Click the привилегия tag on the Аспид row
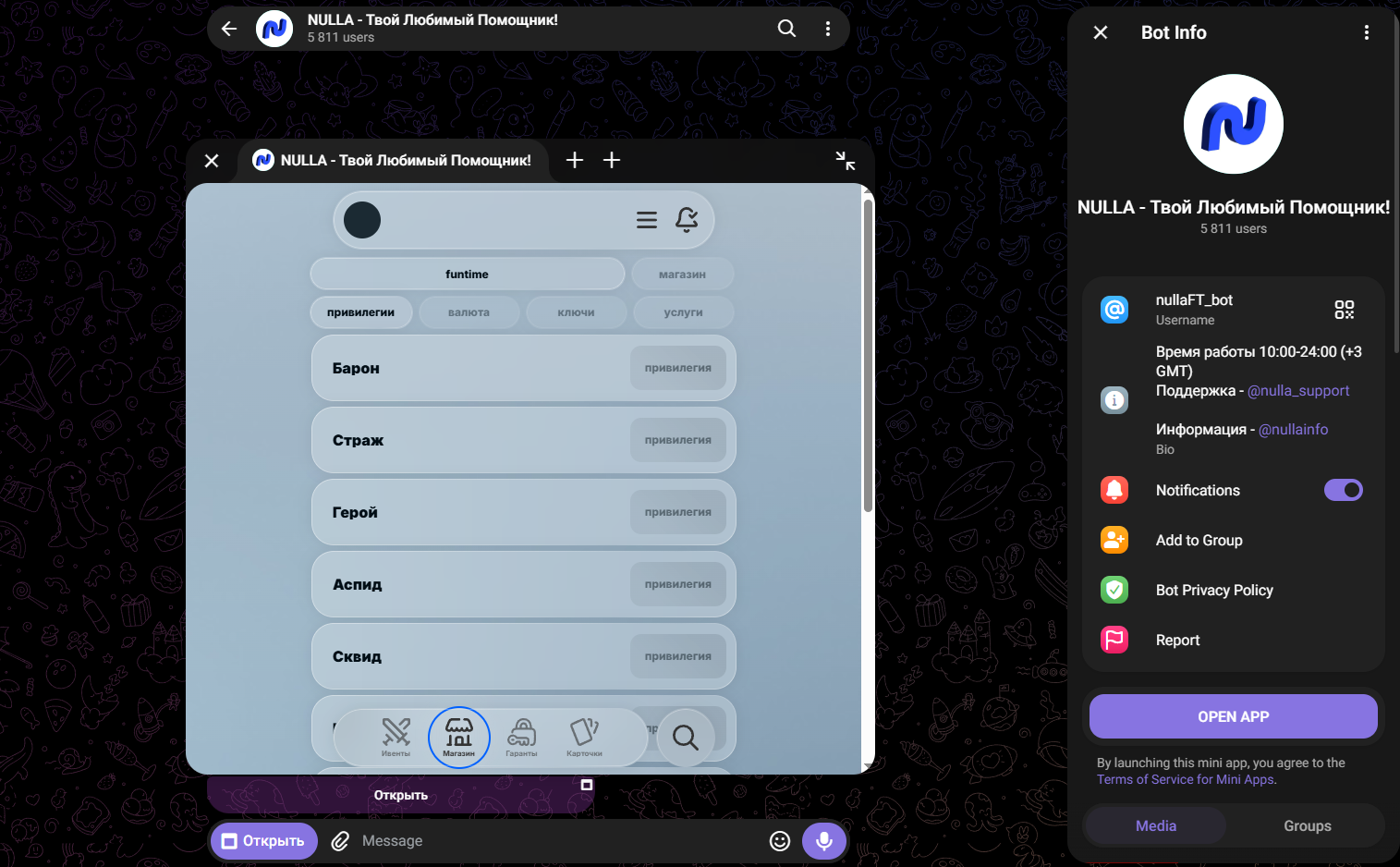Image resolution: width=1400 pixels, height=867 pixels. click(x=678, y=584)
